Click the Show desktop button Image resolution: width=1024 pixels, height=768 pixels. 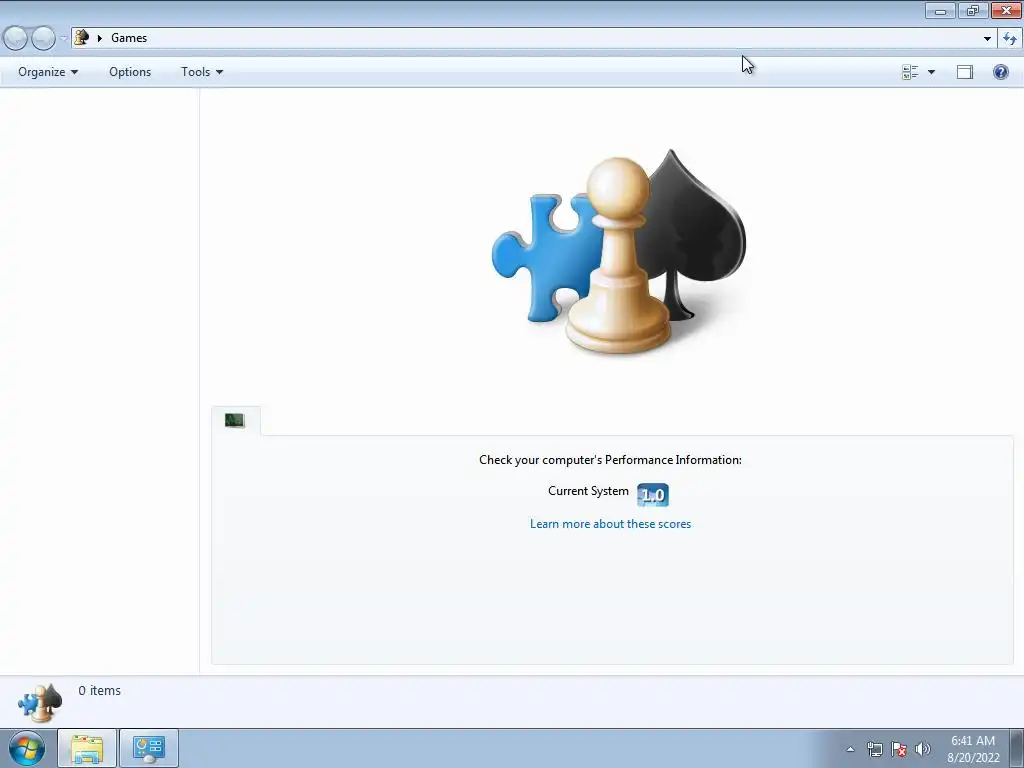point(1017,749)
